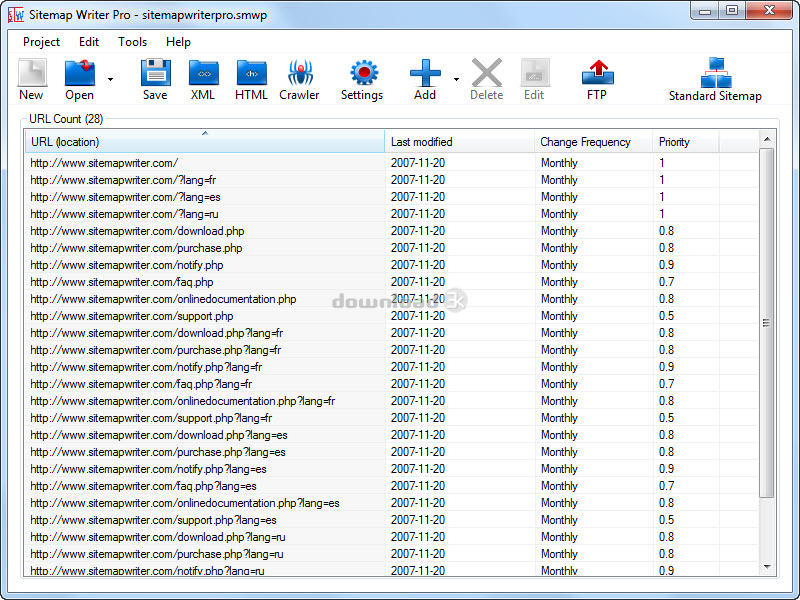
Task: Select the URL ending in /support.php
Action: coord(132,316)
